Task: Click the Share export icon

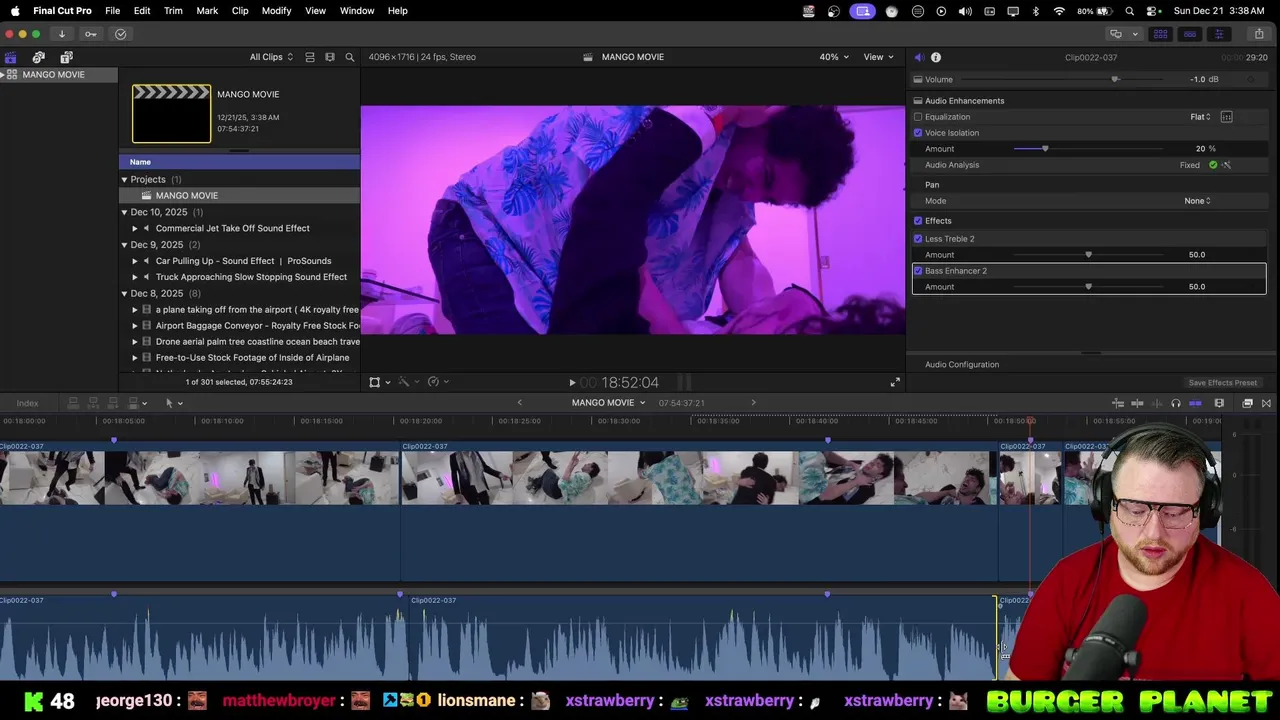Action: tap(1259, 34)
